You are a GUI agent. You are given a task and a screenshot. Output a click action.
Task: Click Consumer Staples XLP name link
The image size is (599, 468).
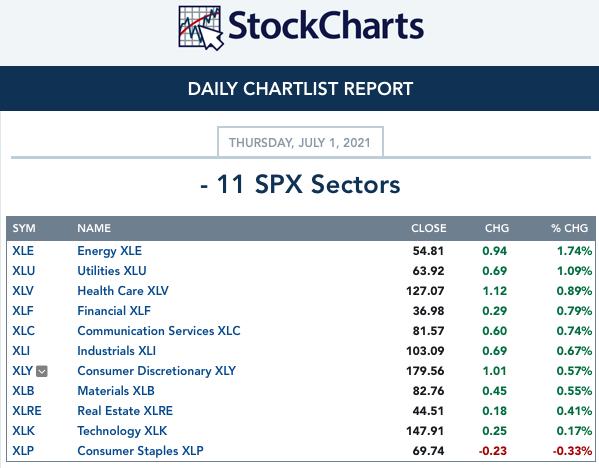(x=140, y=450)
